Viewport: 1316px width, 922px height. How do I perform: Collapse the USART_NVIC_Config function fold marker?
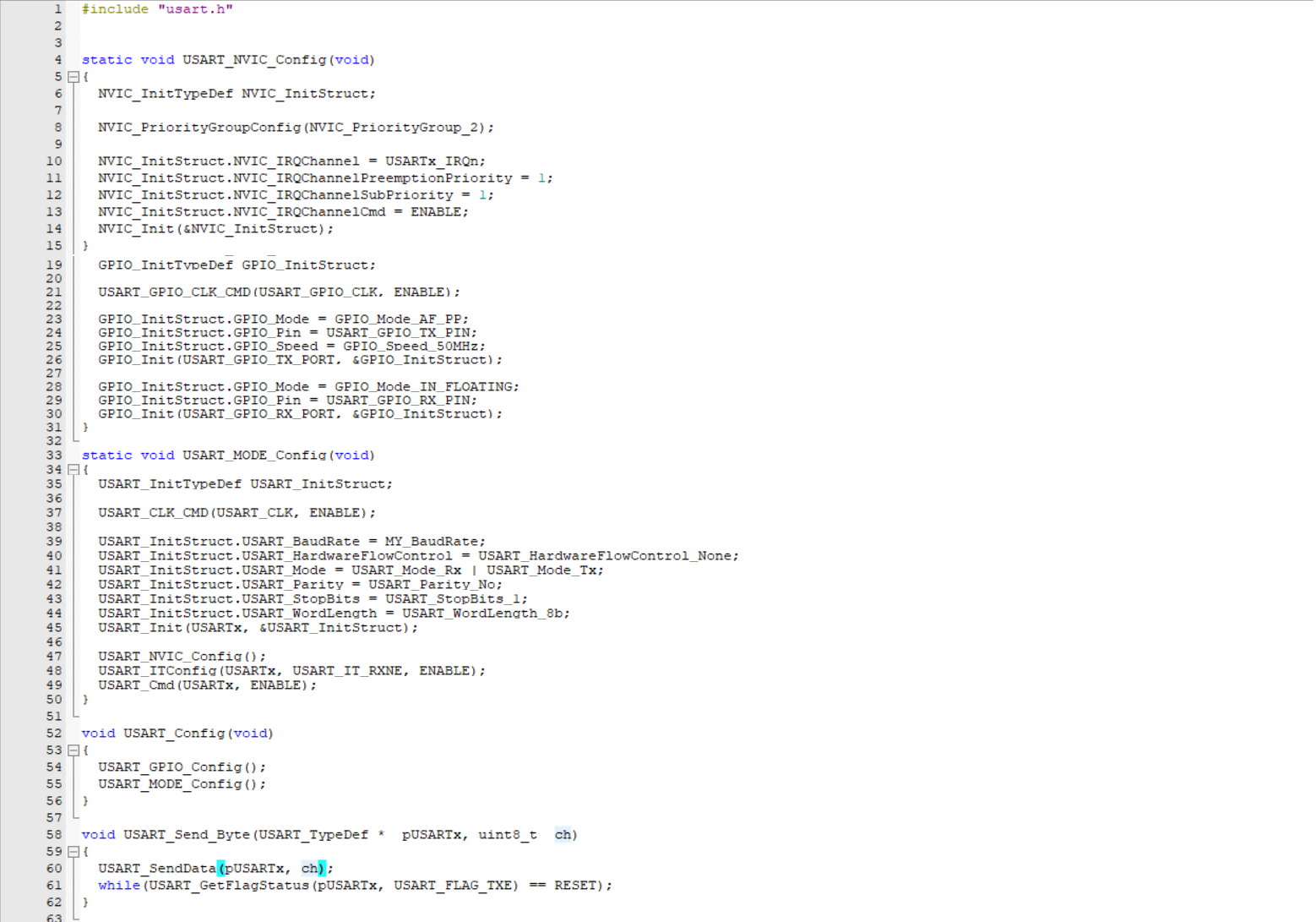pyautogui.click(x=73, y=77)
